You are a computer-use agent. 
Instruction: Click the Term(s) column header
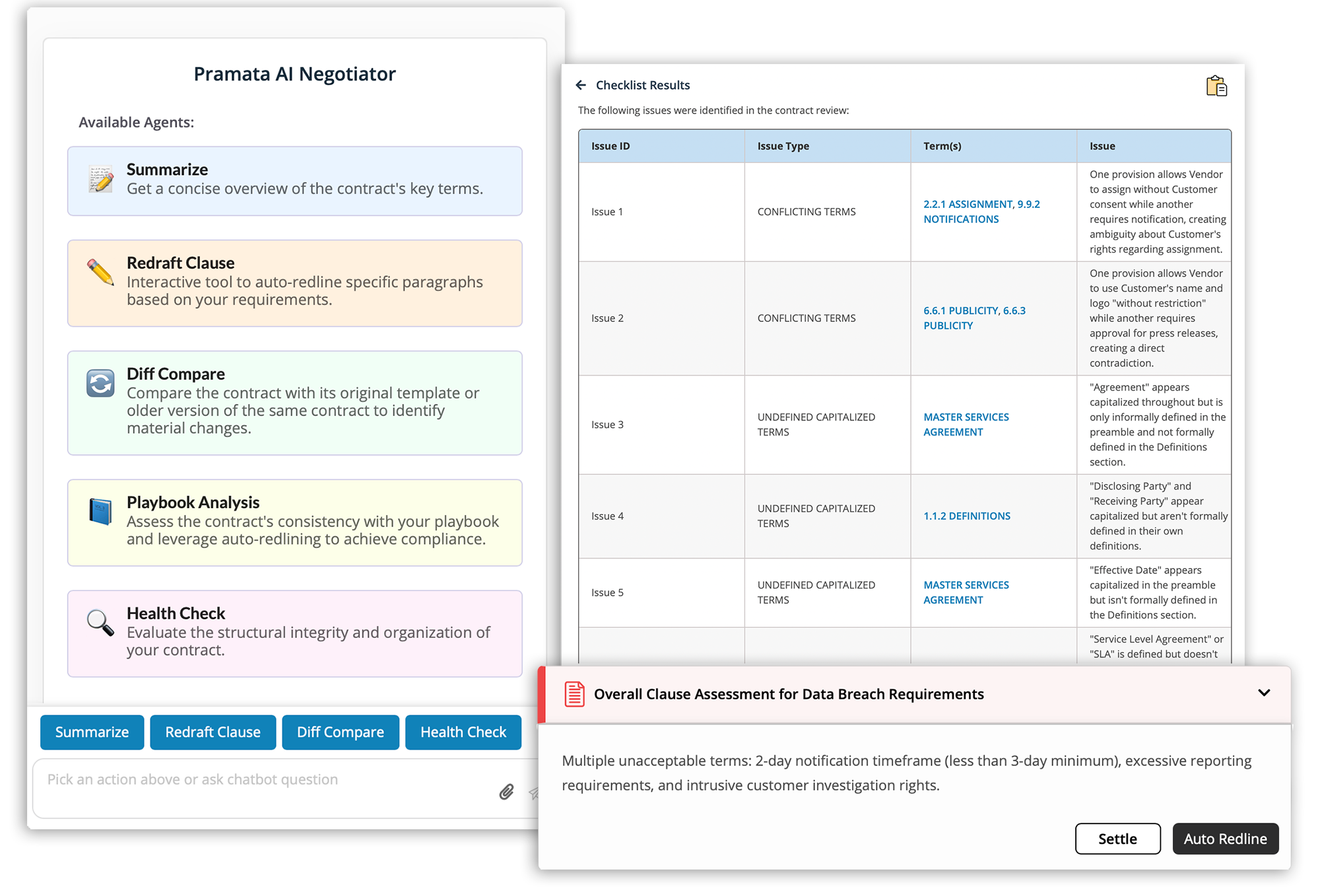994,146
